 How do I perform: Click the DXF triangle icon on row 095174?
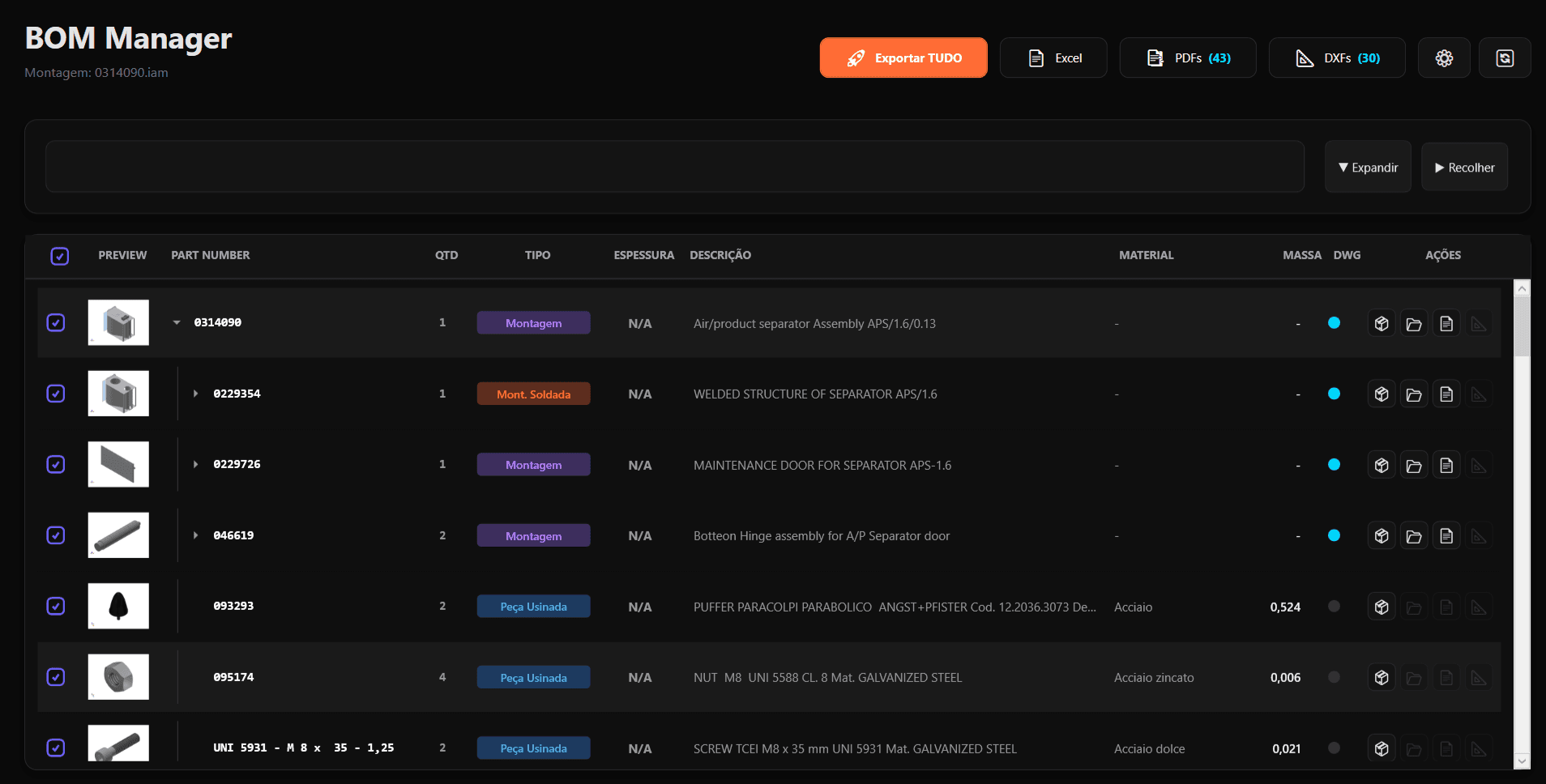click(1479, 677)
